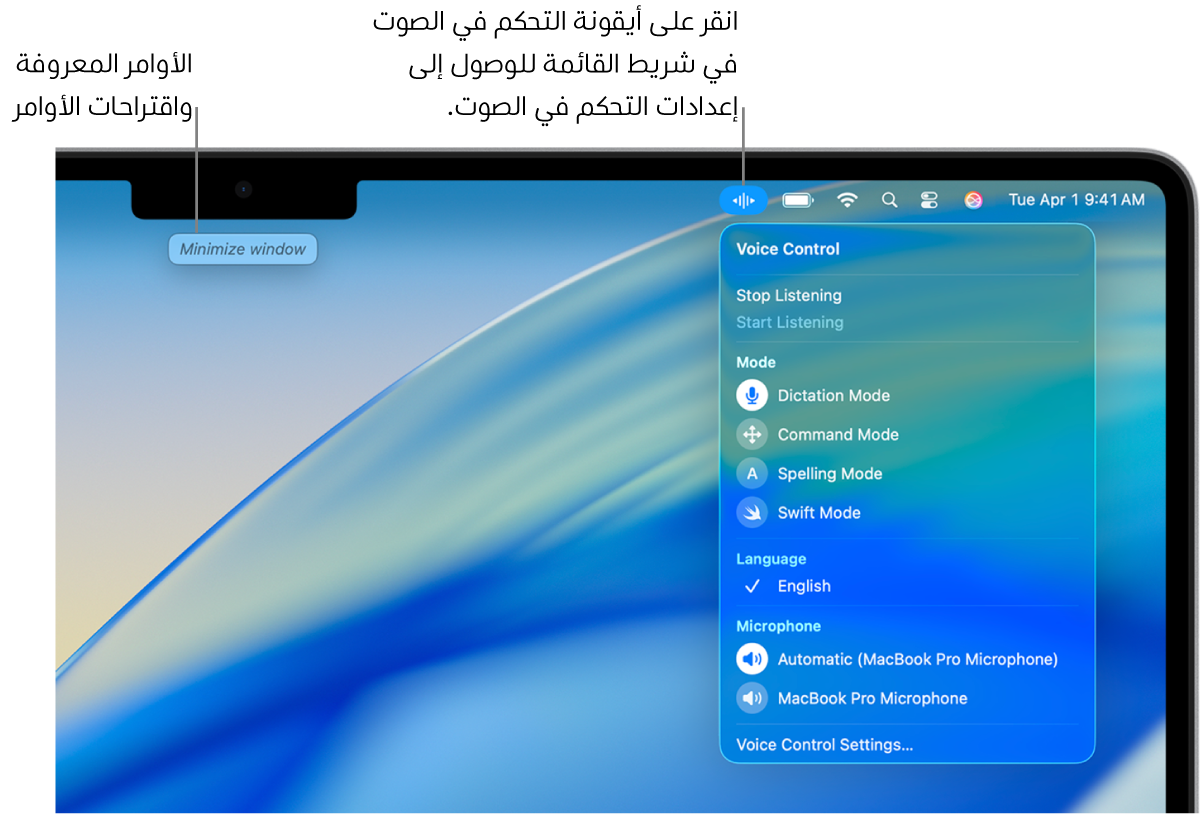This screenshot has width=1200, height=814.
Task: Click the Minimize window command suggestion
Action: click(243, 249)
